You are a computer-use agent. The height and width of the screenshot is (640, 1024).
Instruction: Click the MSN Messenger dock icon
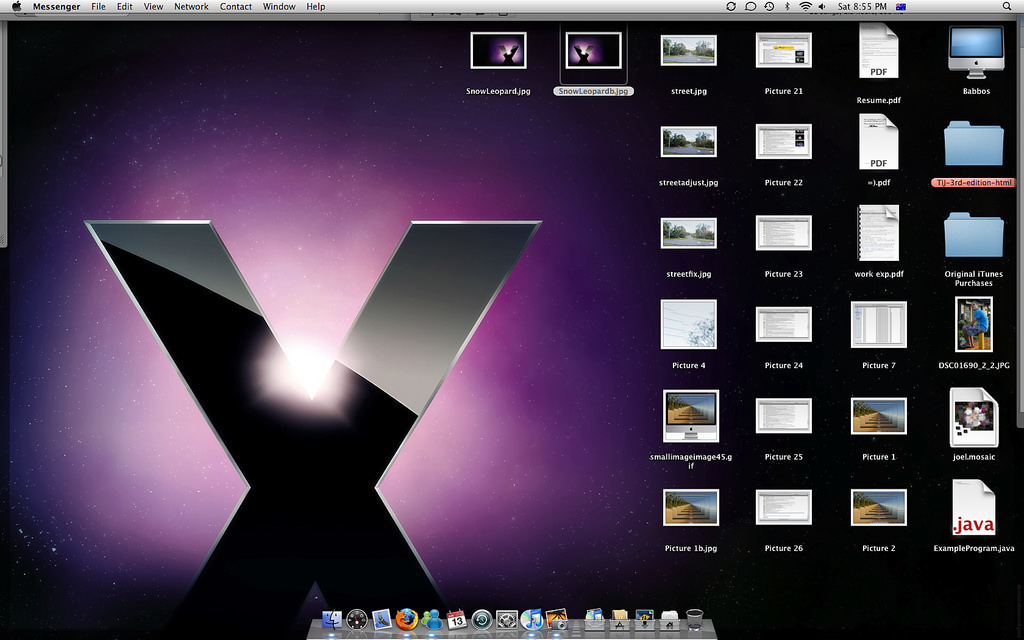click(432, 620)
